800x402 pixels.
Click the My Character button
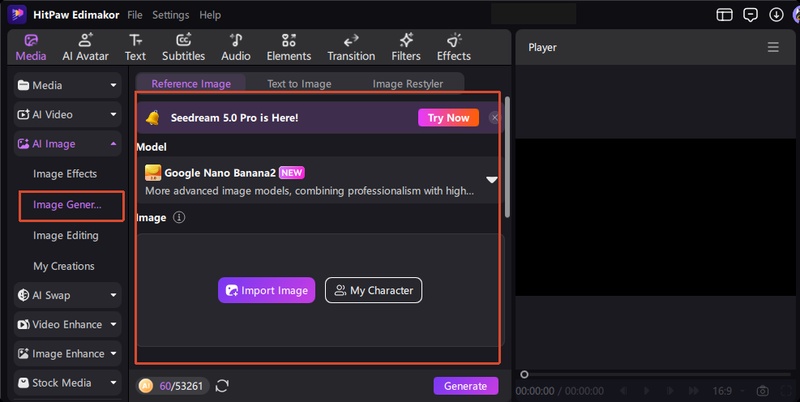[373, 290]
